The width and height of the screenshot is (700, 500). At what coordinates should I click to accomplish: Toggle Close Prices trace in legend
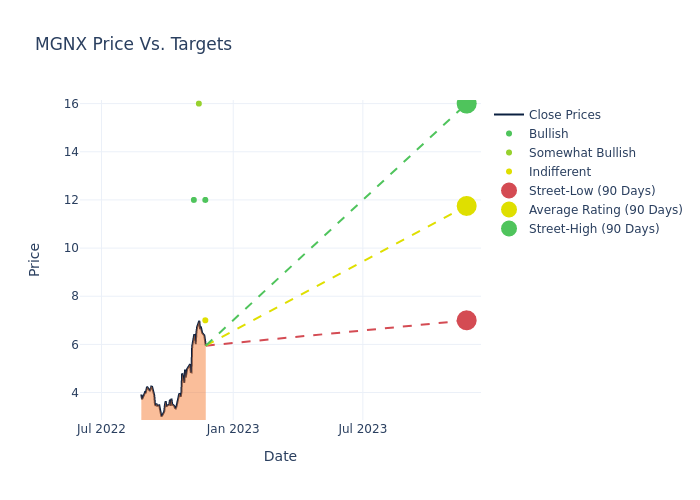point(564,115)
